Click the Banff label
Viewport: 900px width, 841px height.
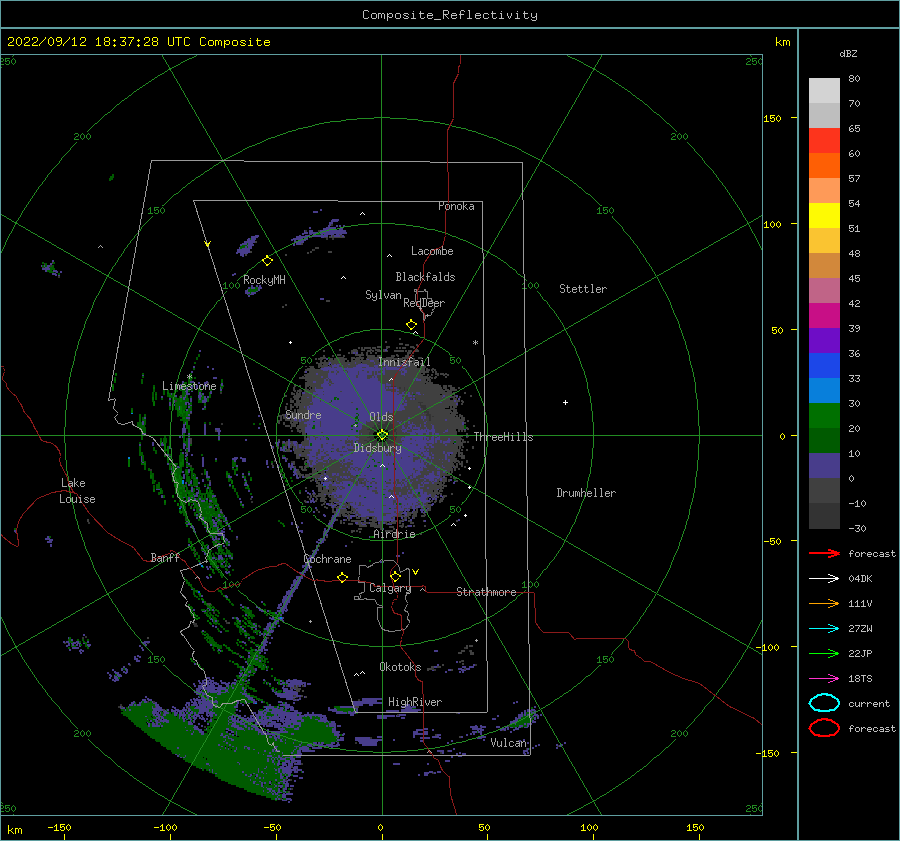click(x=165, y=557)
